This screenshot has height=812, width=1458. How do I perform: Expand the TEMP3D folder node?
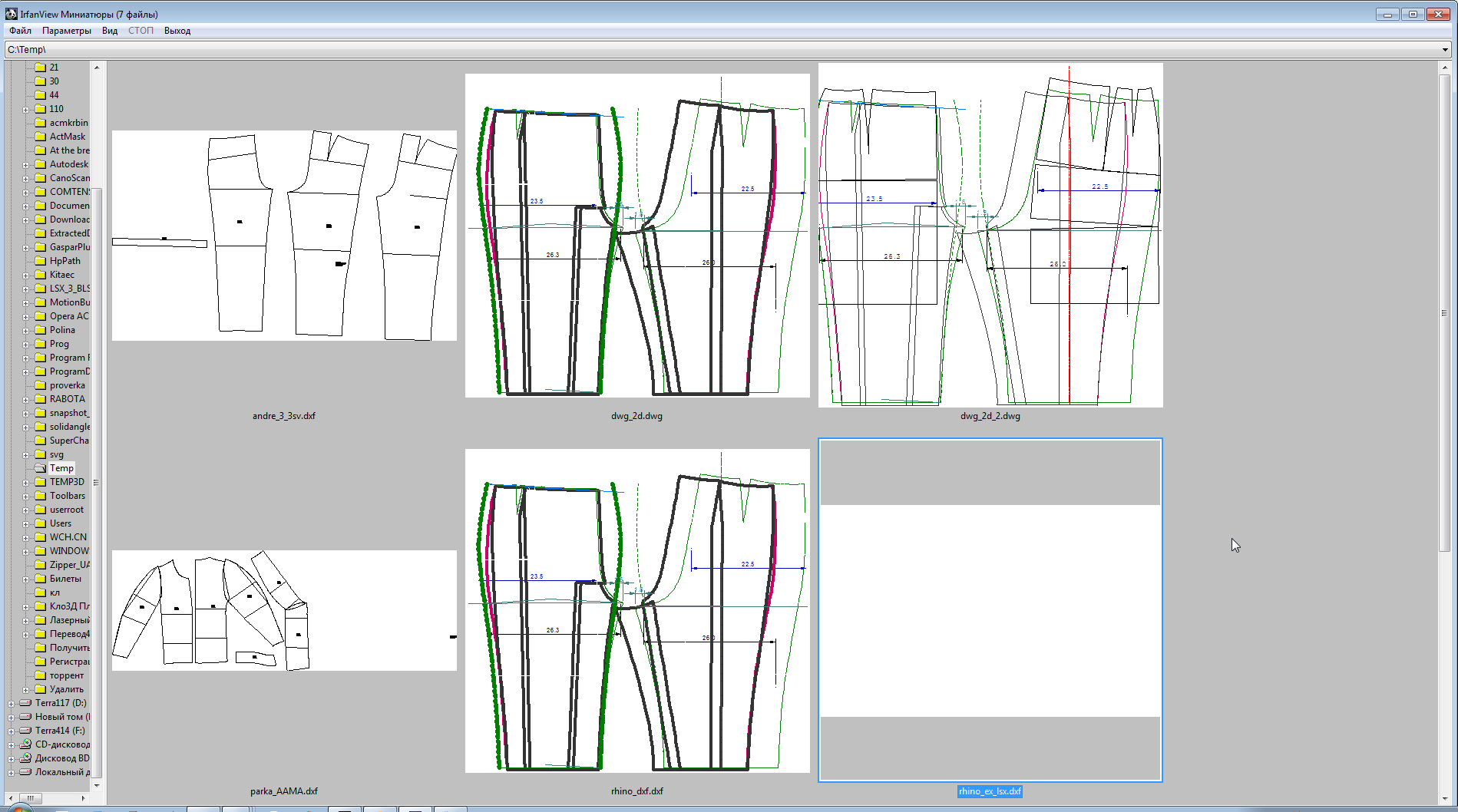point(25,483)
